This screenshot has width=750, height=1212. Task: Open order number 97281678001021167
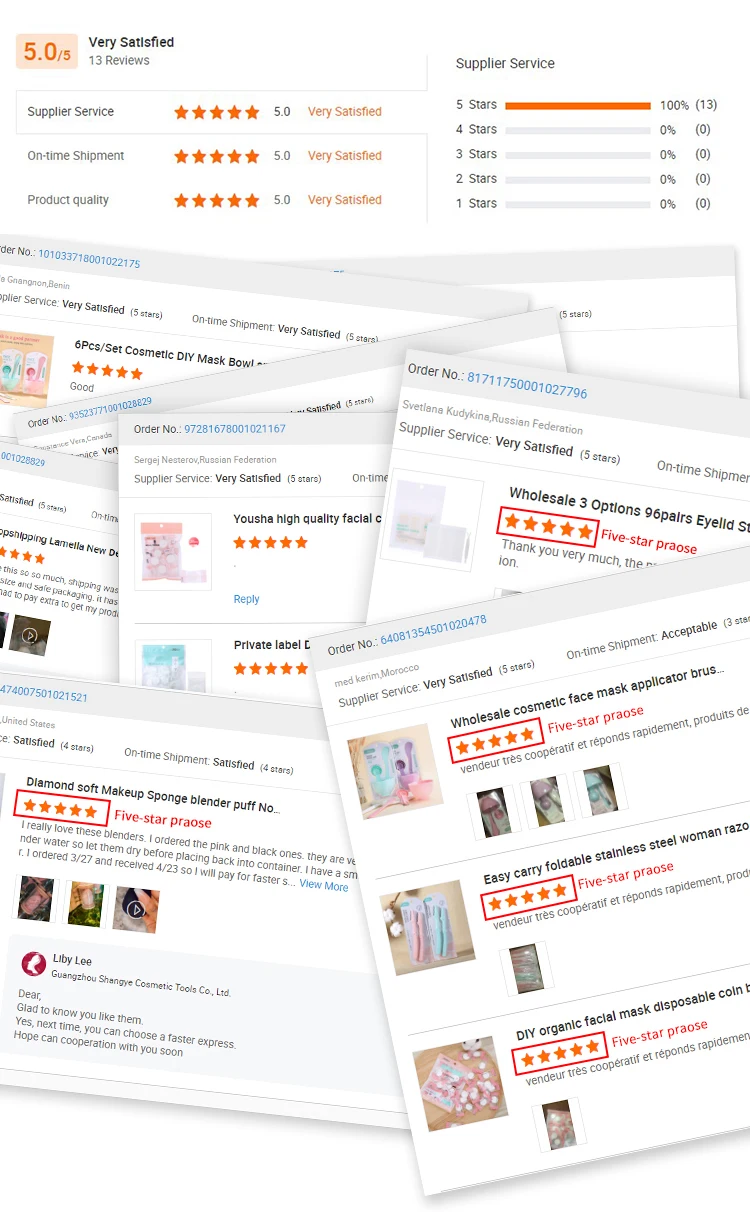click(x=234, y=429)
